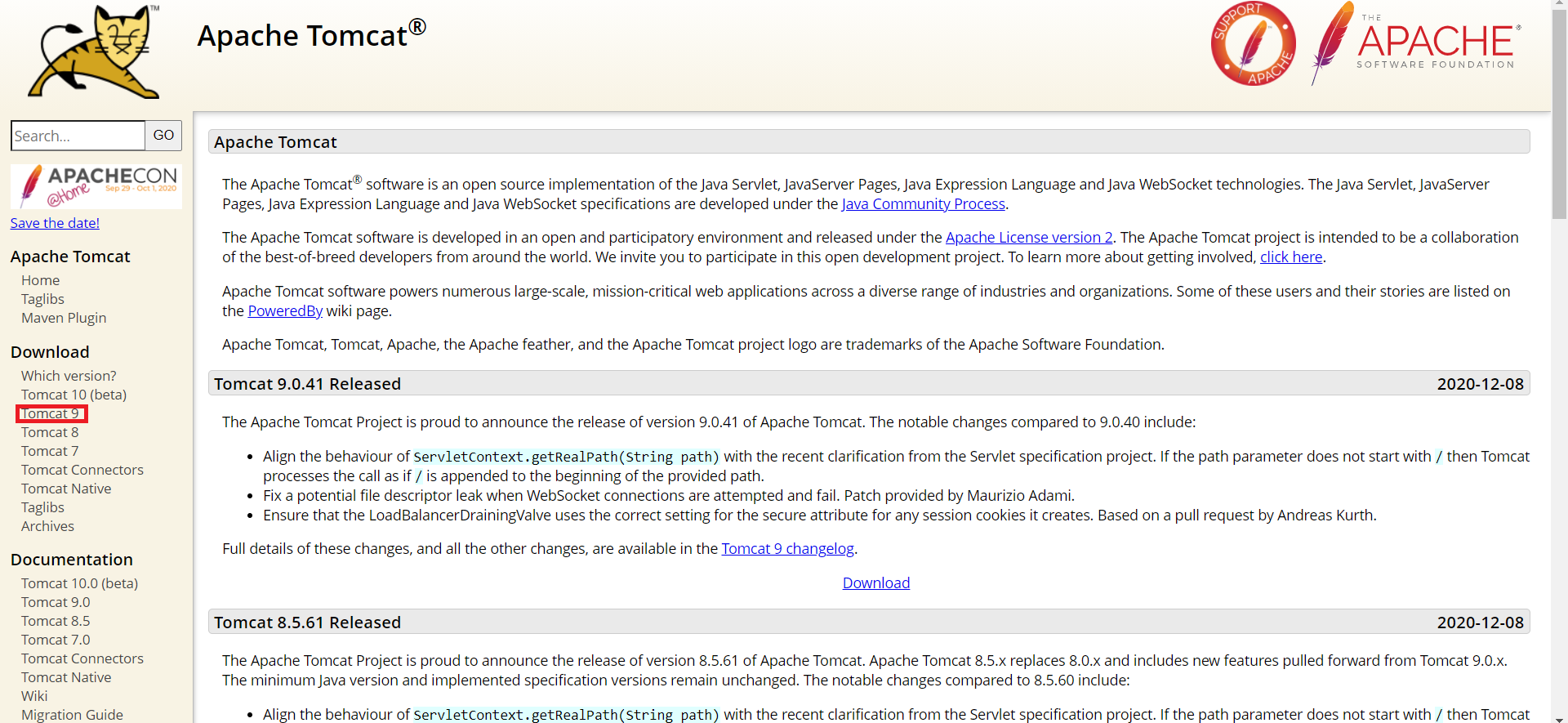Open Tomcat 10.0 (beta) documentation
Image resolution: width=1568 pixels, height=723 pixels.
[x=79, y=583]
